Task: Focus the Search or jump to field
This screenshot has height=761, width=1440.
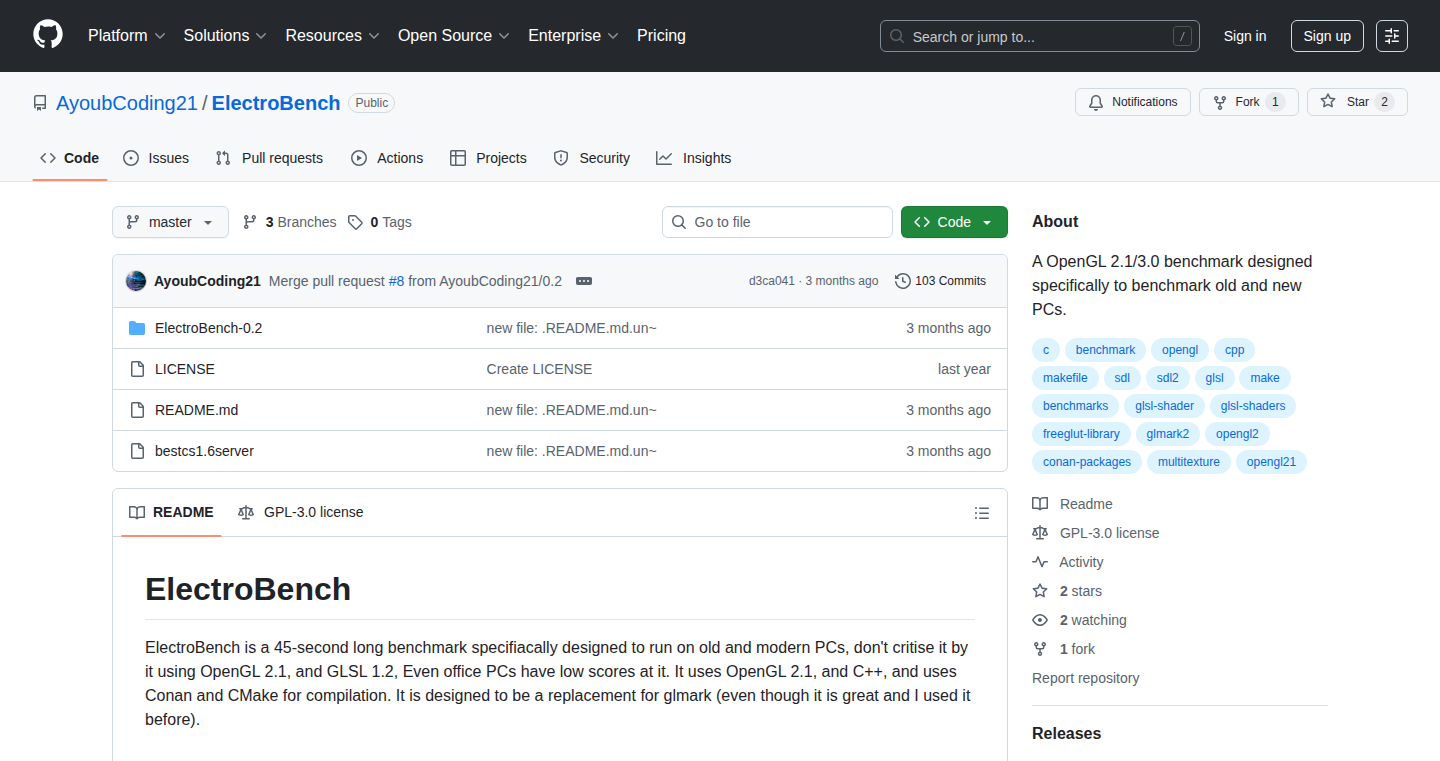Action: (x=1040, y=36)
